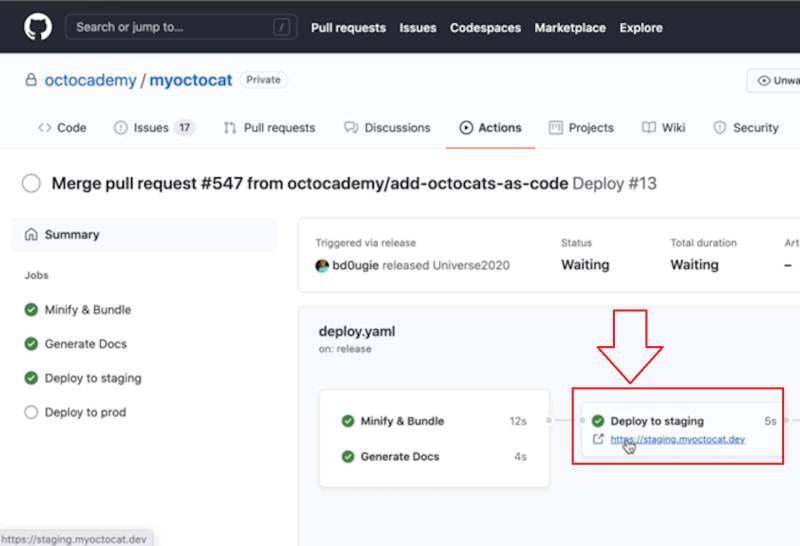This screenshot has height=546, width=800.
Task: Click the Summary home icon
Action: (x=31, y=234)
